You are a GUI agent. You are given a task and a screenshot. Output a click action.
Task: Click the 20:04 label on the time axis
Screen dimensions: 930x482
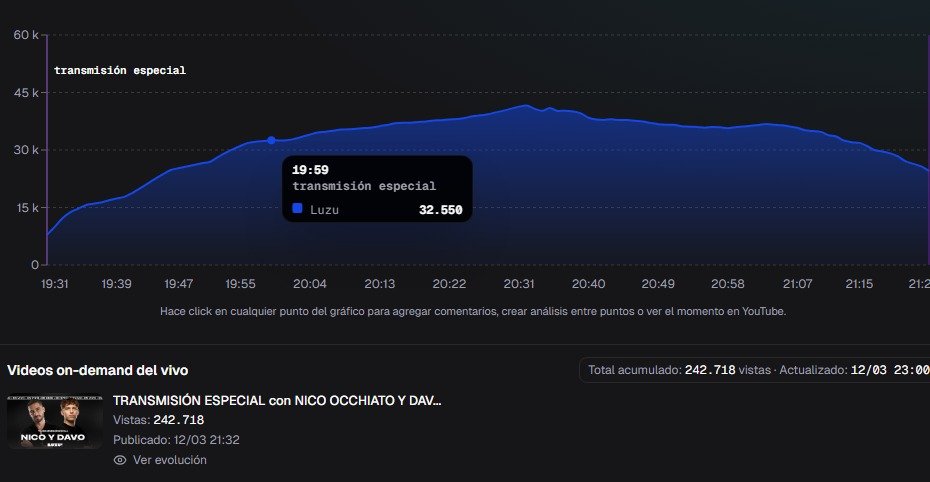coord(310,284)
